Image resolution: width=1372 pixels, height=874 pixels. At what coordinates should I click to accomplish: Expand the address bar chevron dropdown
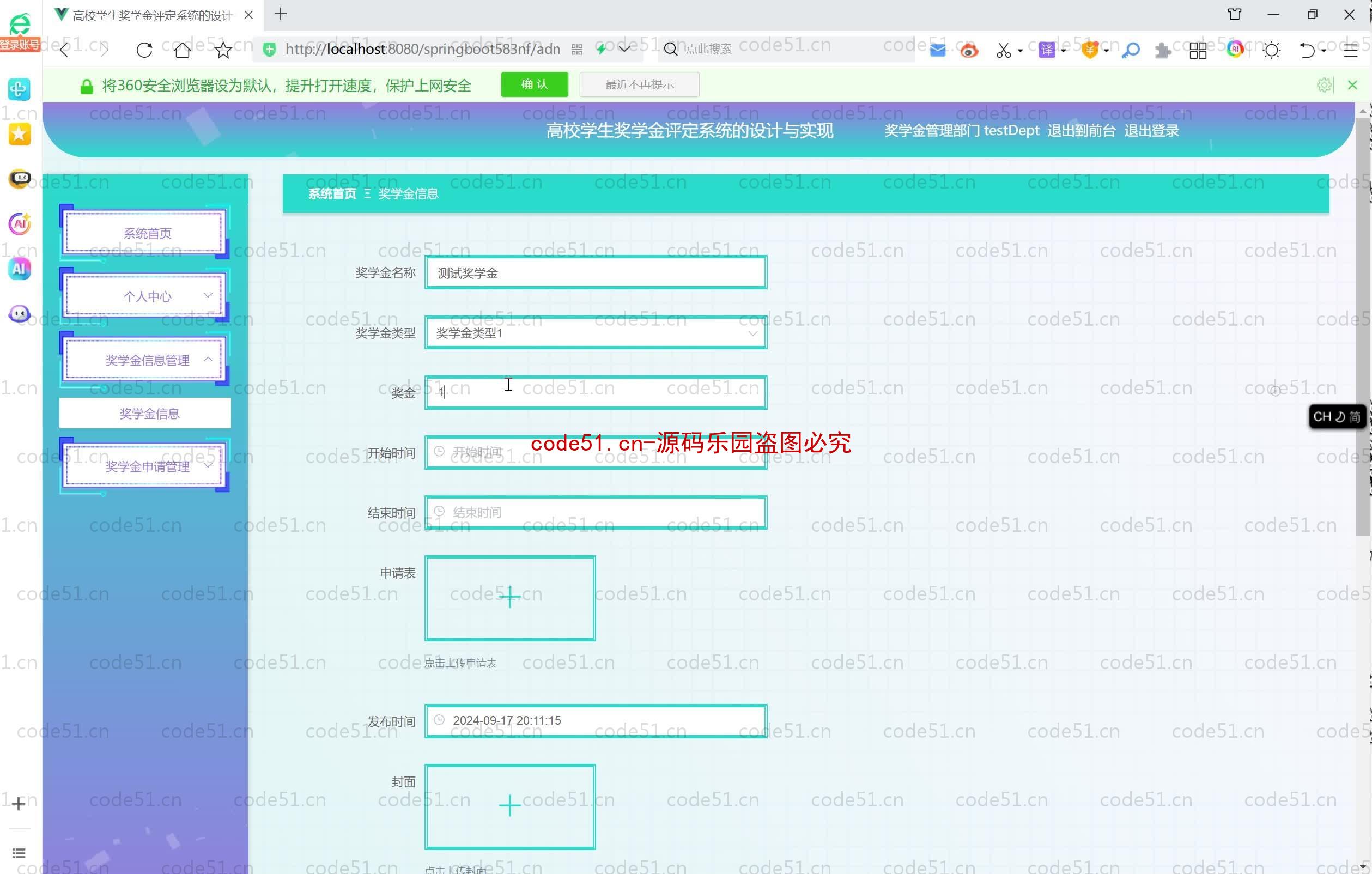[x=624, y=48]
